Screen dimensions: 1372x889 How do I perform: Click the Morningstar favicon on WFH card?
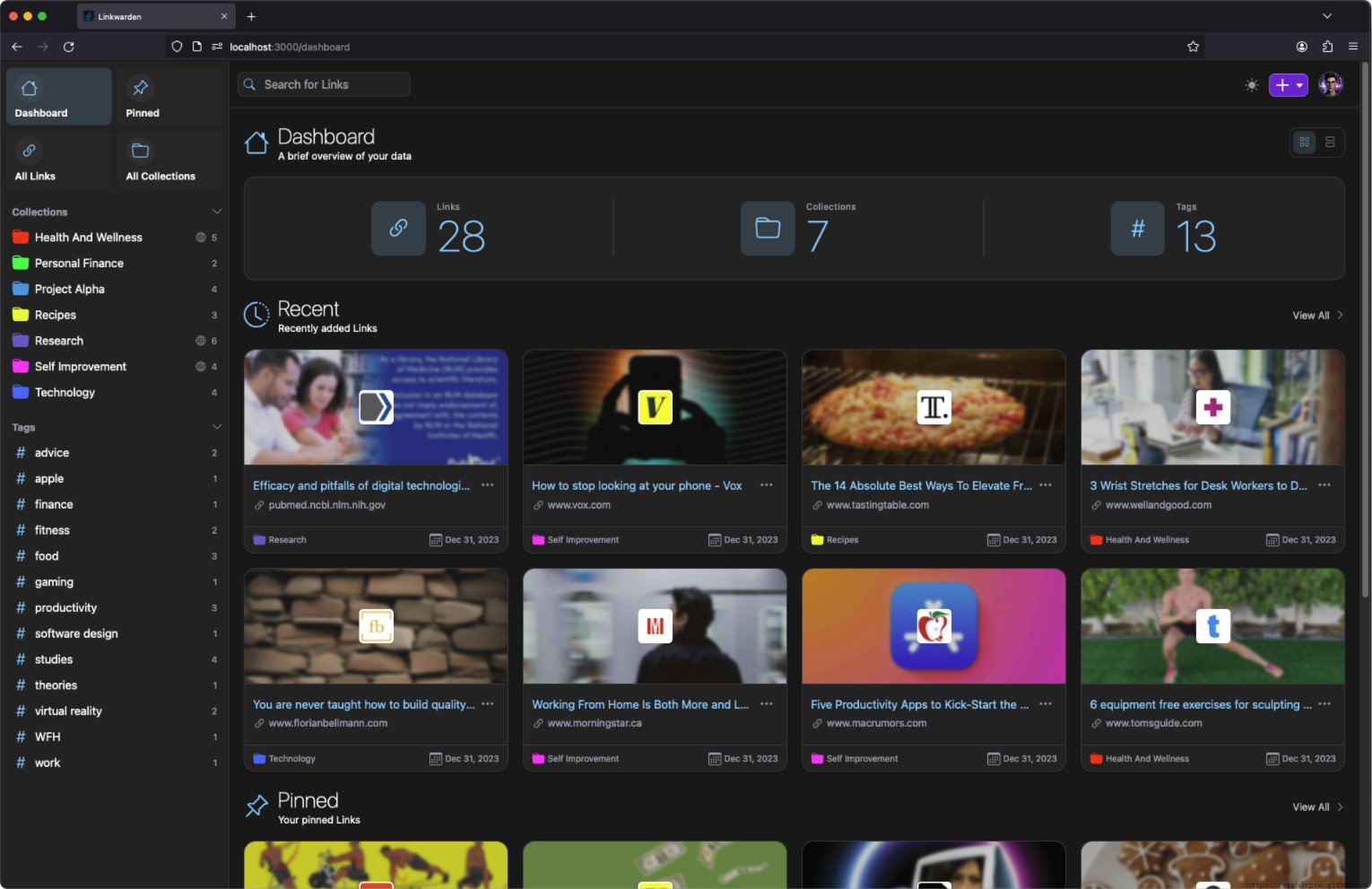pyautogui.click(x=655, y=626)
